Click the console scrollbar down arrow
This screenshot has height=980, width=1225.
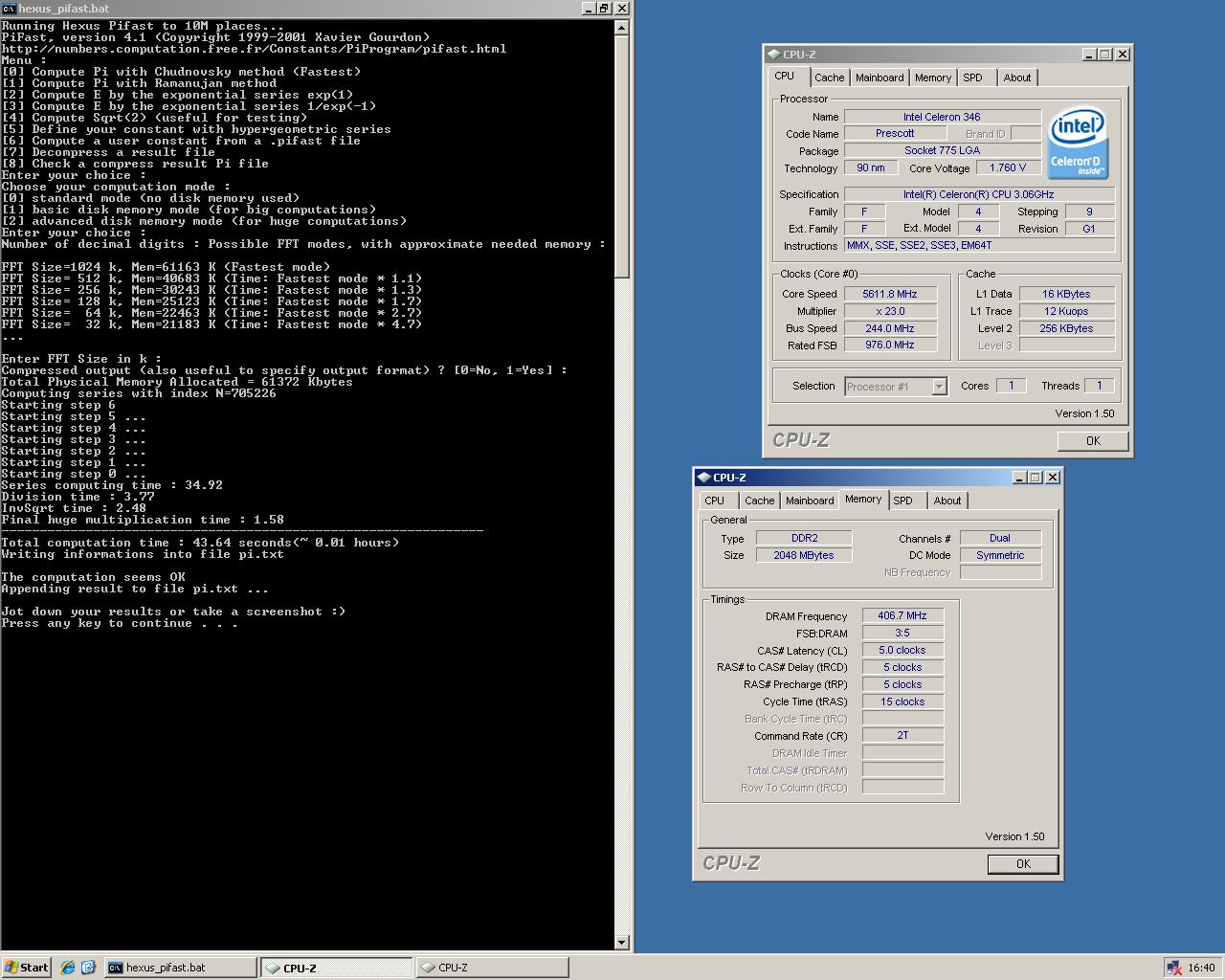621,943
